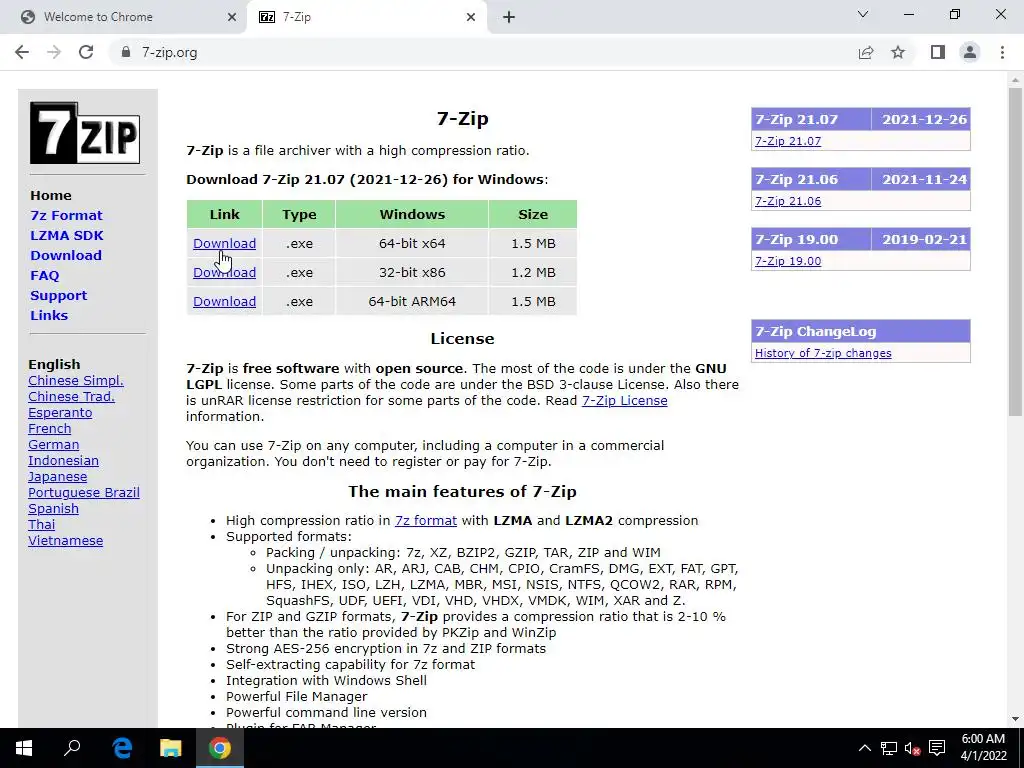1024x768 pixels.
Task: Open a new tab with the plus button
Action: [509, 17]
